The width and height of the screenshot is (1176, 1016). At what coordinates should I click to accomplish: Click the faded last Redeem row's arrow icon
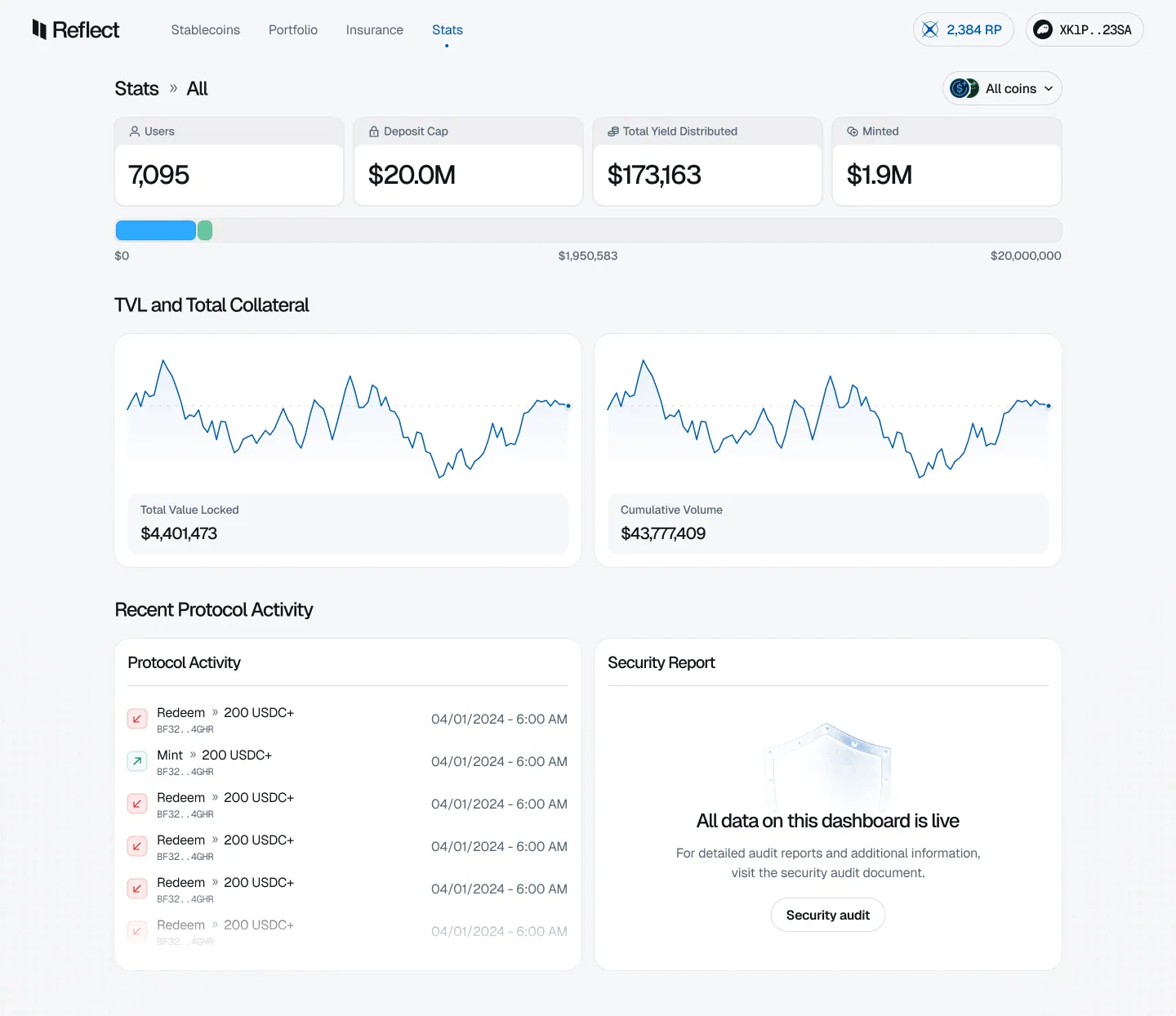(137, 931)
